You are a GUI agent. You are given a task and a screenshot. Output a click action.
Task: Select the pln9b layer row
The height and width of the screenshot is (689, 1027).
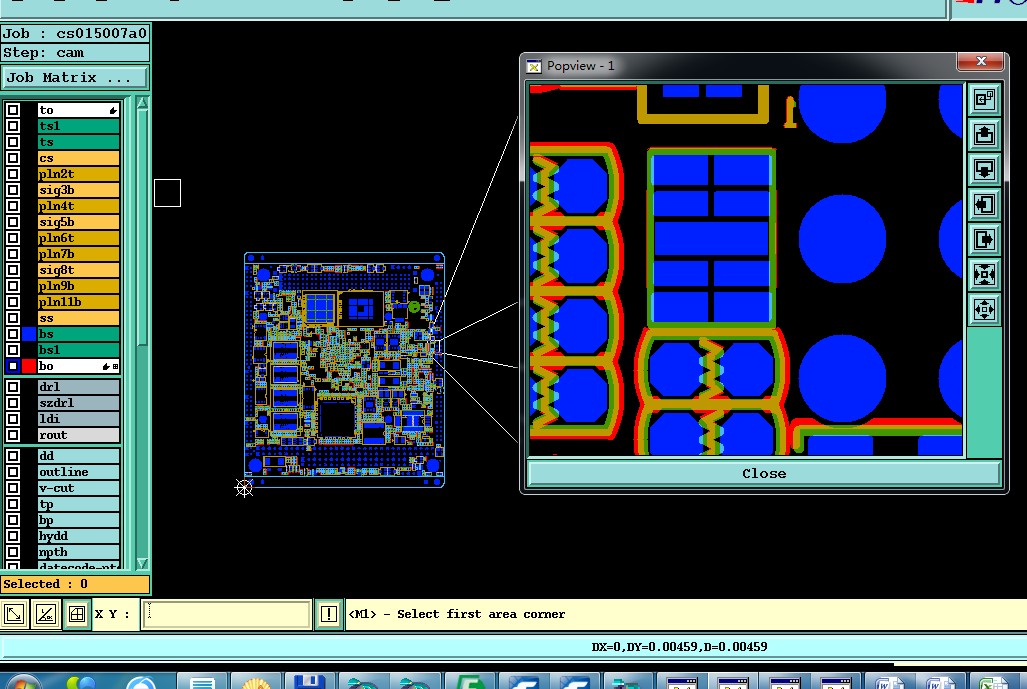pyautogui.click(x=79, y=286)
